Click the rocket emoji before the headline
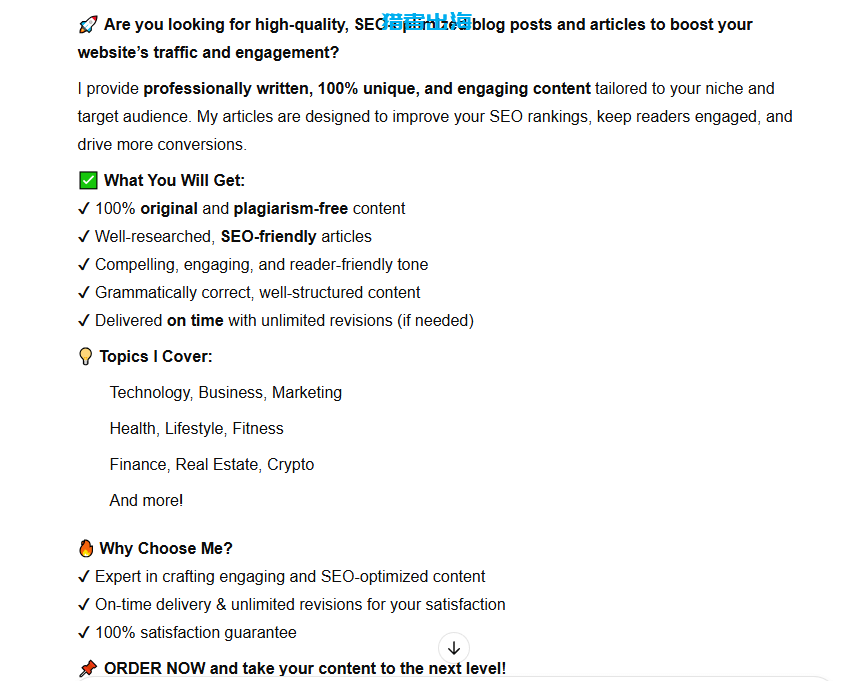 (88, 24)
